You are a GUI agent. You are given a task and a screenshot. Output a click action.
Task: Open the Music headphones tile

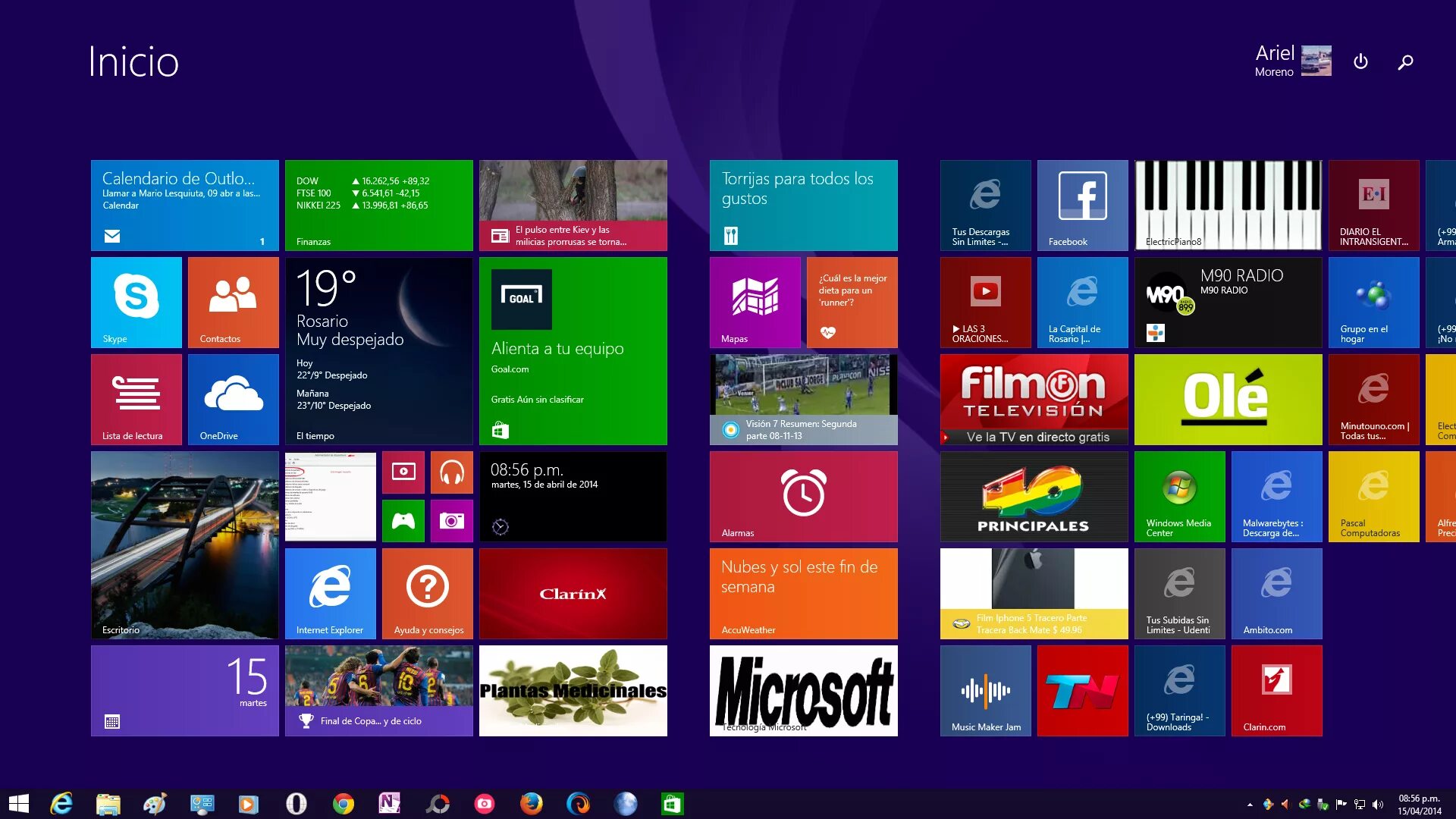click(452, 472)
